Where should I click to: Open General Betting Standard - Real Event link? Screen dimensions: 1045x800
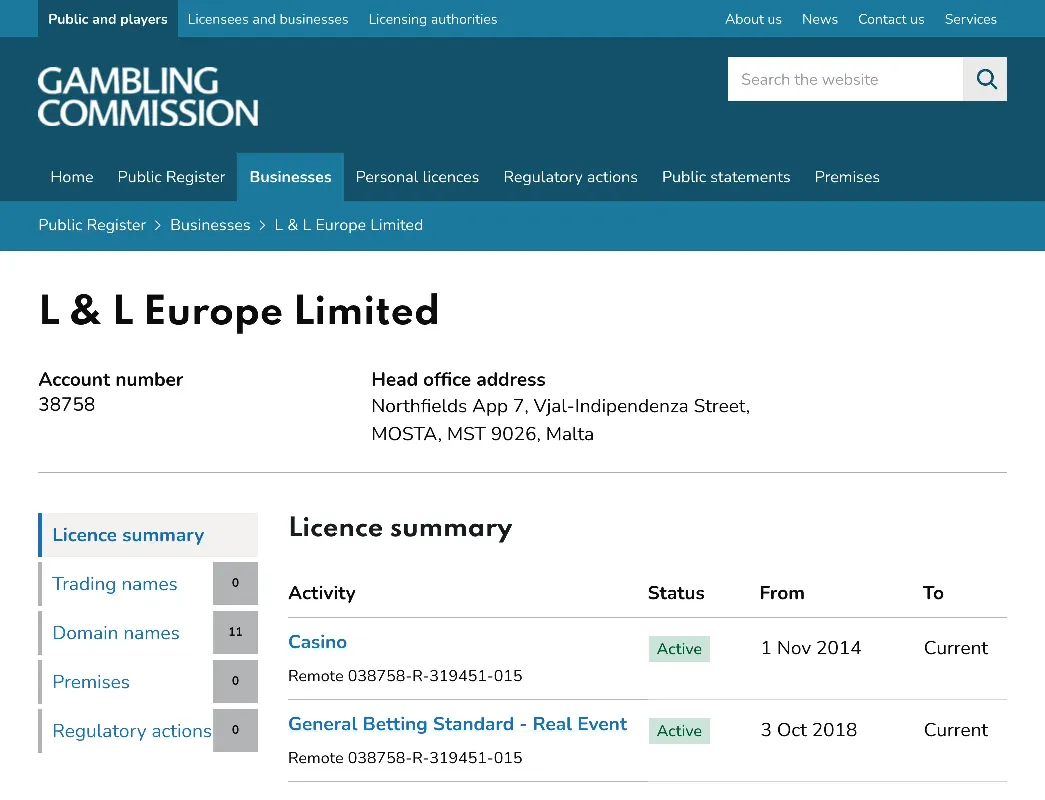point(457,724)
